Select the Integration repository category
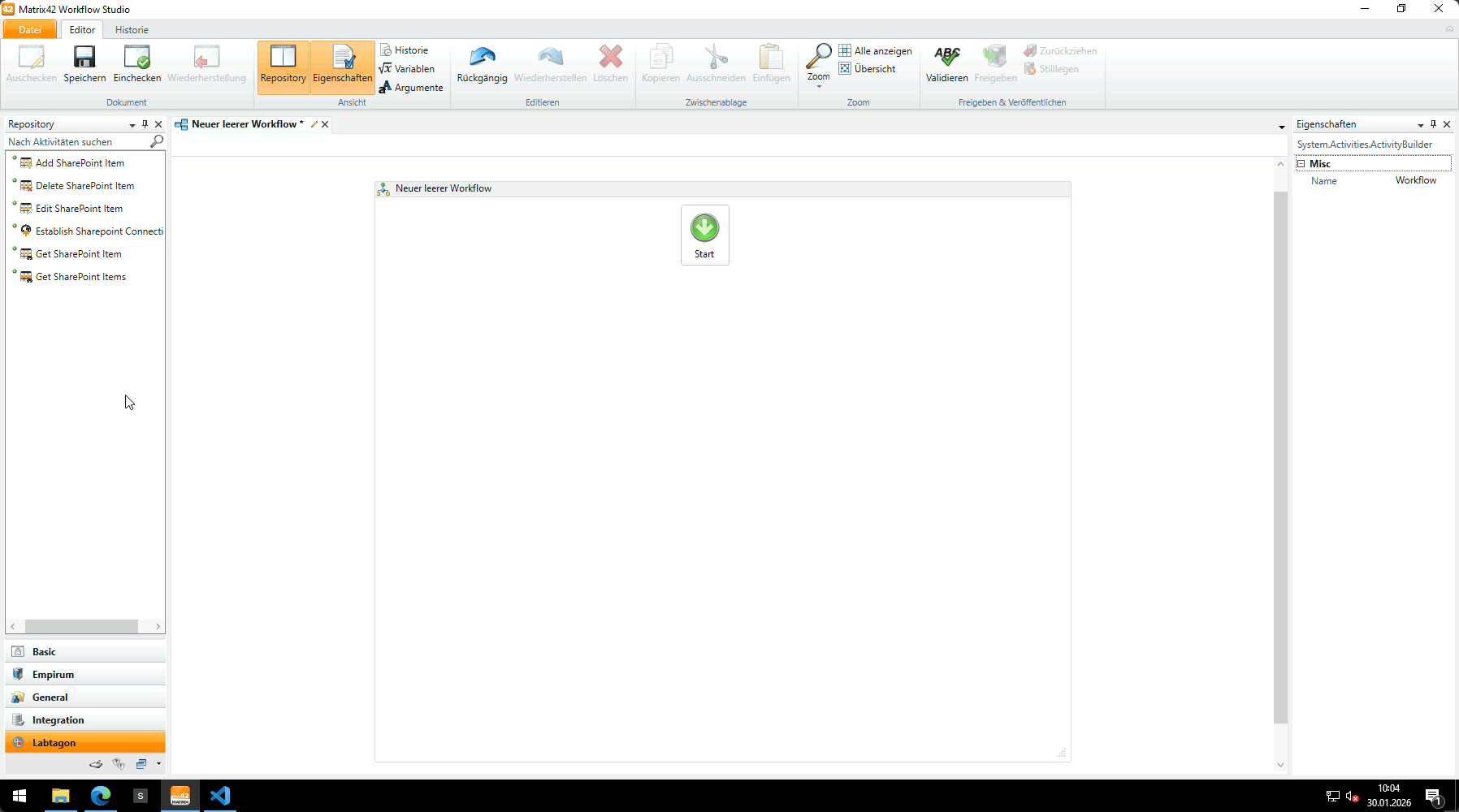1459x812 pixels. 58,720
